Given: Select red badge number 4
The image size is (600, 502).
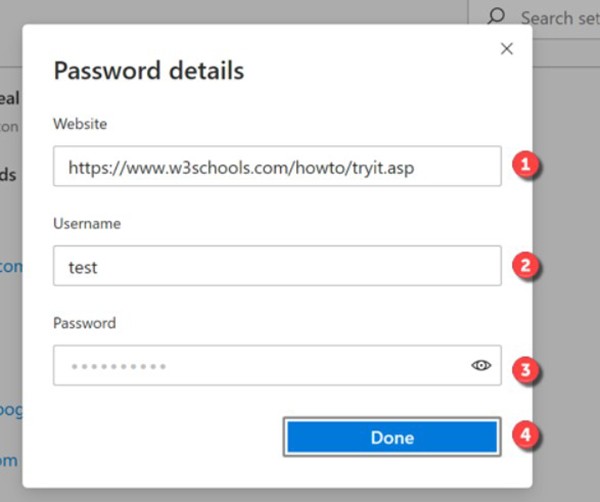Looking at the screenshot, I should click(527, 437).
